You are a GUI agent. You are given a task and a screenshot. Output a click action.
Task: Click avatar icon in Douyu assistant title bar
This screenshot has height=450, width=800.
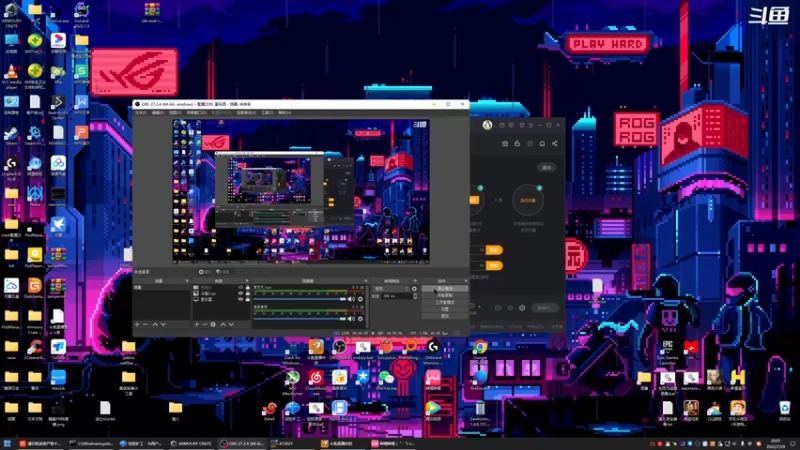click(487, 125)
